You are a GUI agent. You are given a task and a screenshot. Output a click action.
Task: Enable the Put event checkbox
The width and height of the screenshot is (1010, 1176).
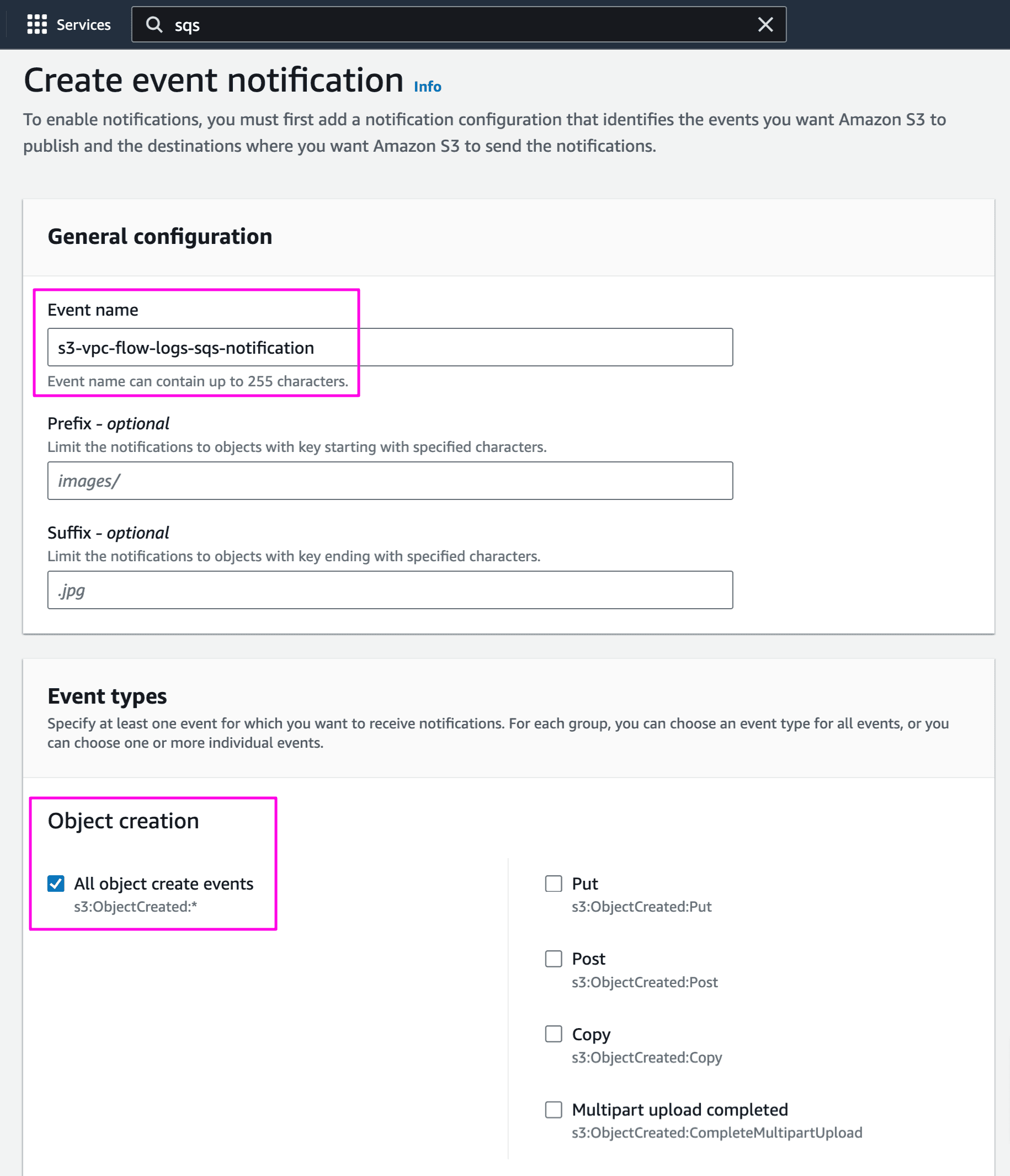click(554, 883)
